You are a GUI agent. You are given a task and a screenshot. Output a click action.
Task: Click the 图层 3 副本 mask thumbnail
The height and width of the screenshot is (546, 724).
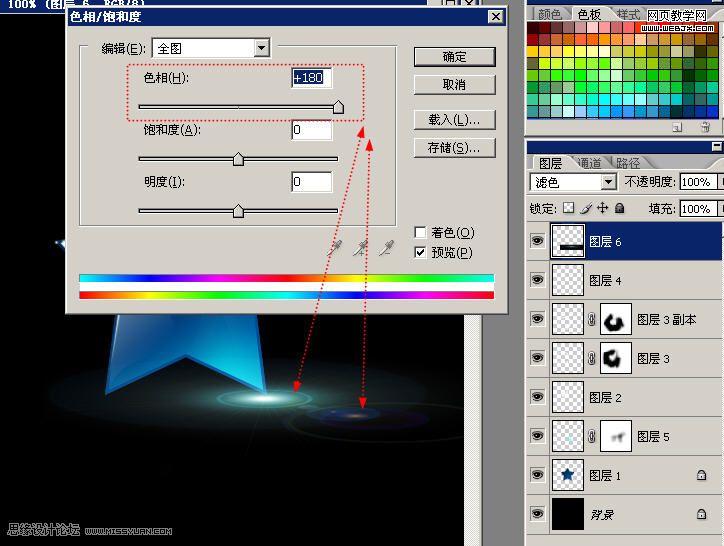point(615,319)
